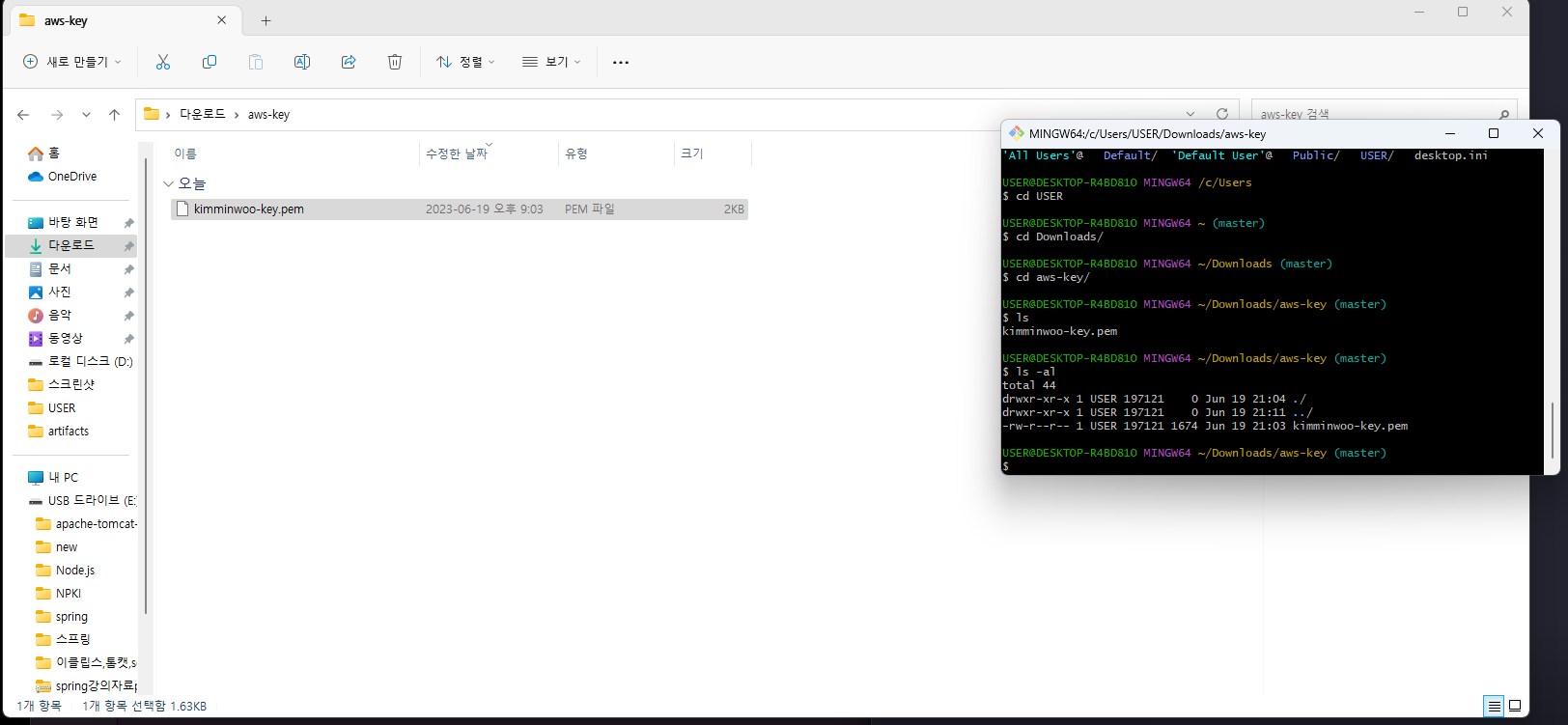Open spring folder in sidebar
This screenshot has height=725, width=1568.
click(x=71, y=617)
